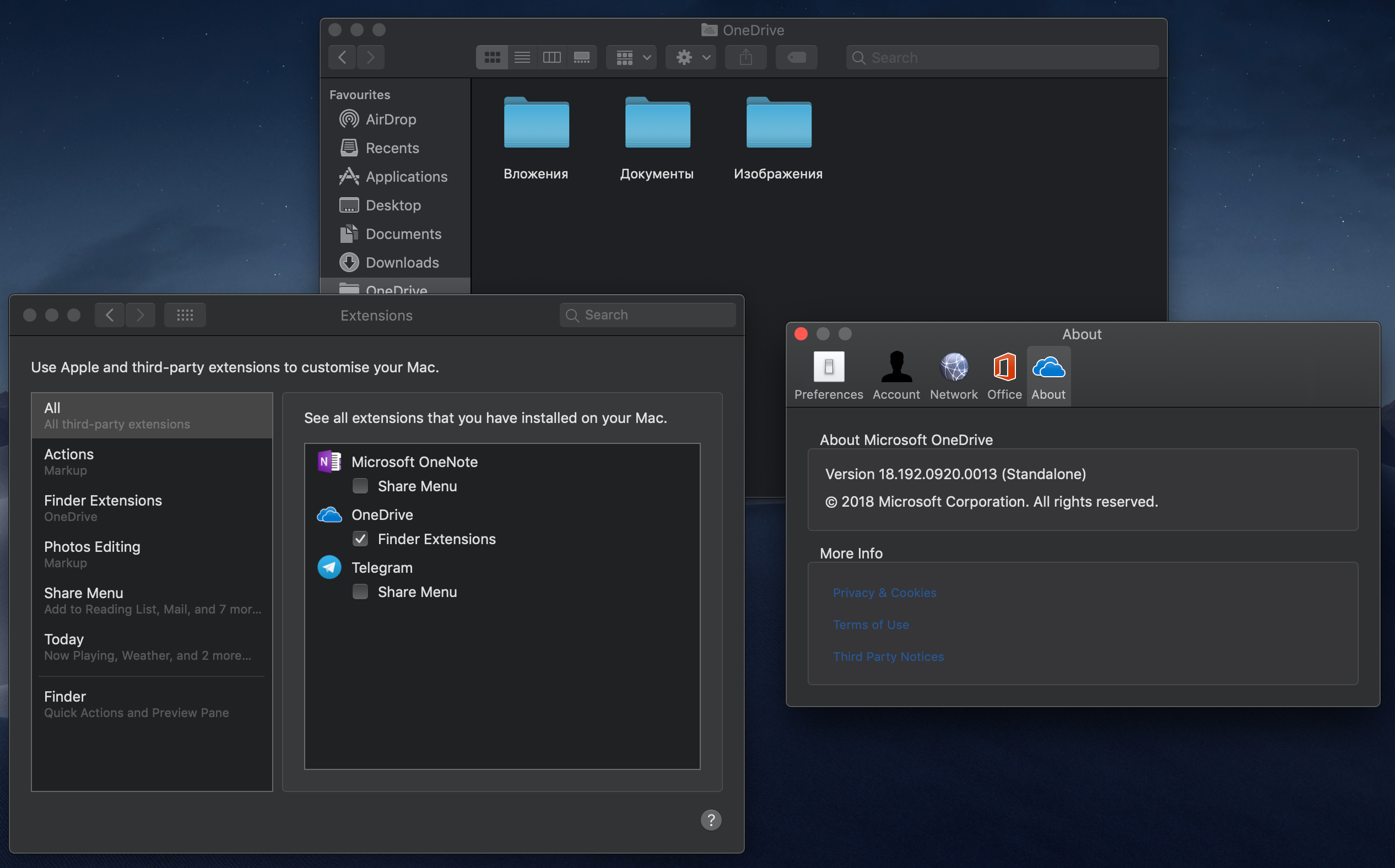Open the Privacy & Cookies link
Screen dimensions: 1395x868
pos(884,593)
